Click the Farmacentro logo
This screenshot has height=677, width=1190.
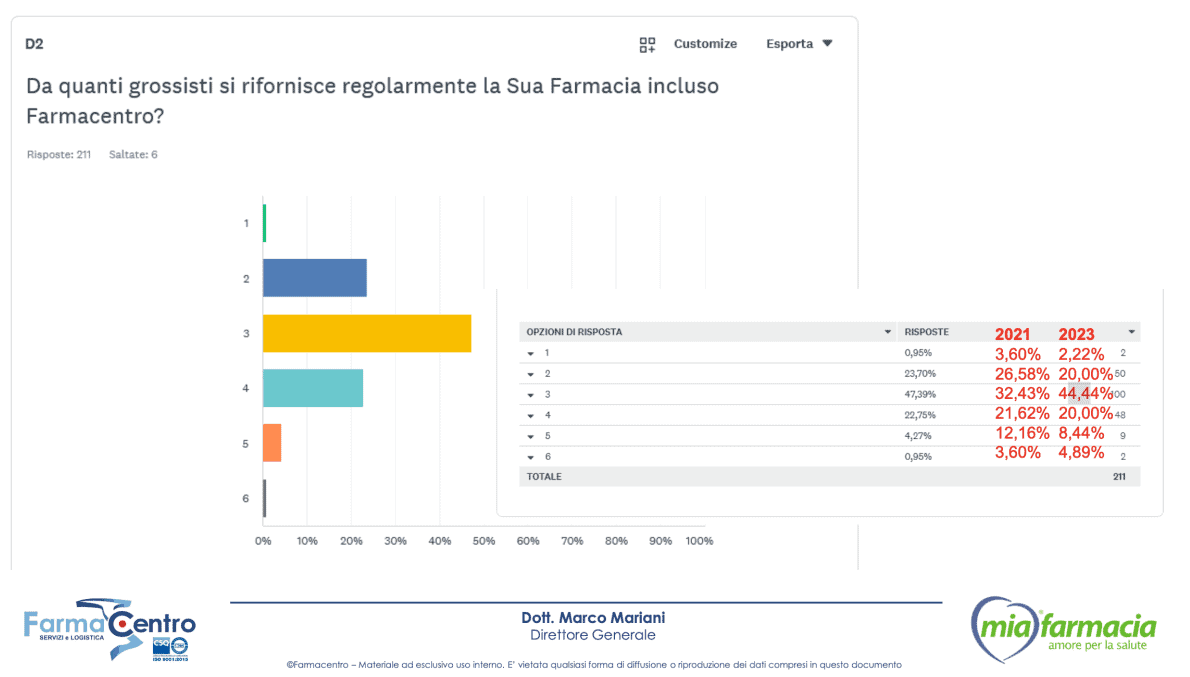point(109,628)
